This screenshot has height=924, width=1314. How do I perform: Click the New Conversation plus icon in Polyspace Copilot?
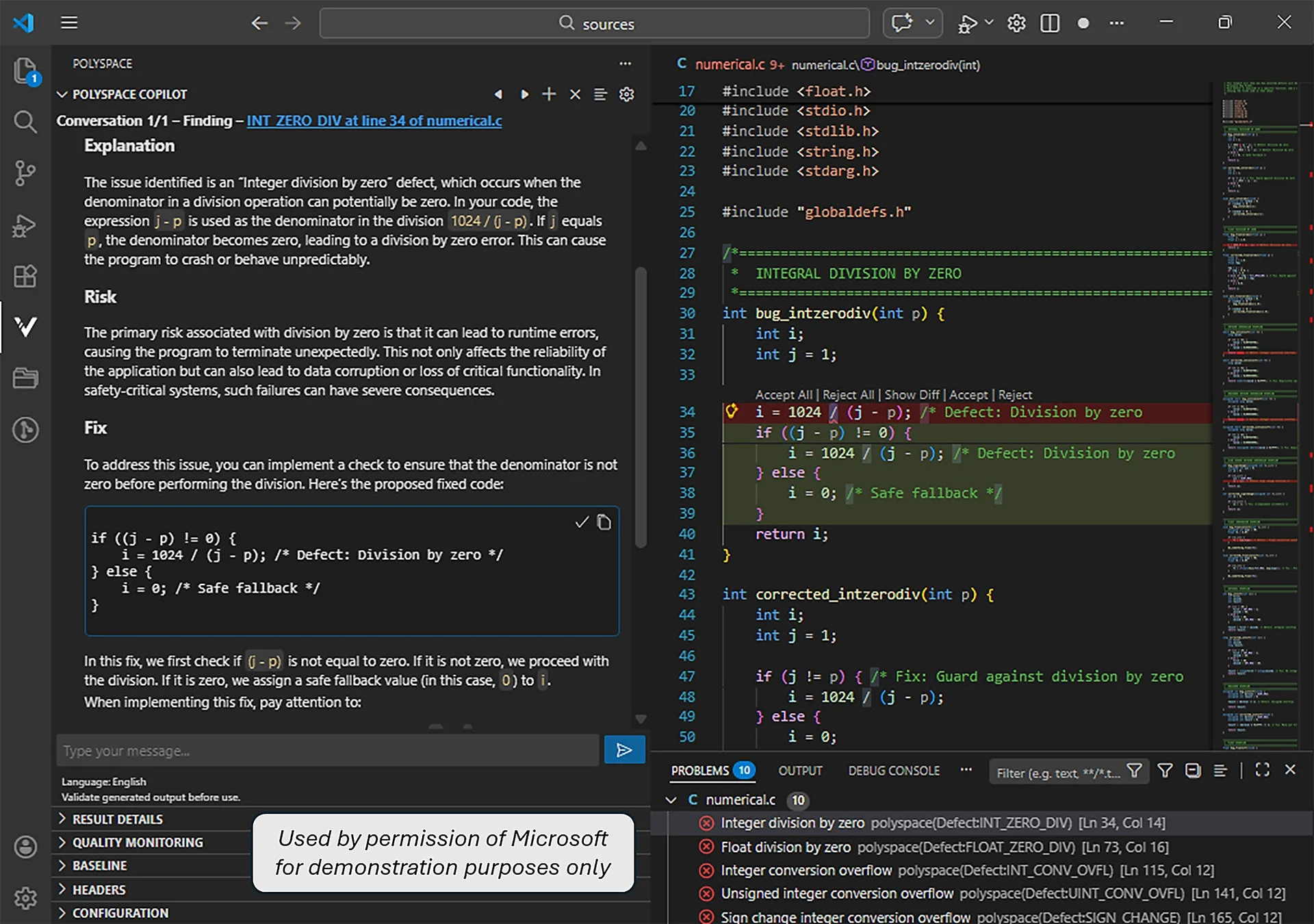pos(548,94)
